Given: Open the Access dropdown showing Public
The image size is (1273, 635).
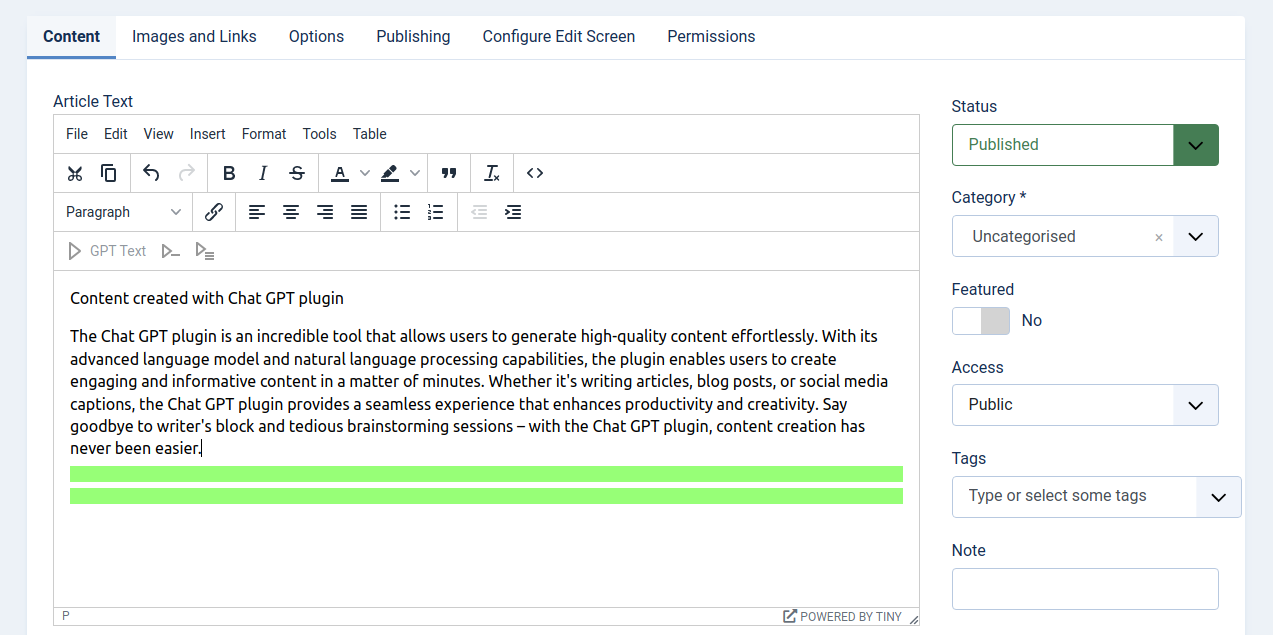Looking at the screenshot, I should (x=1085, y=405).
